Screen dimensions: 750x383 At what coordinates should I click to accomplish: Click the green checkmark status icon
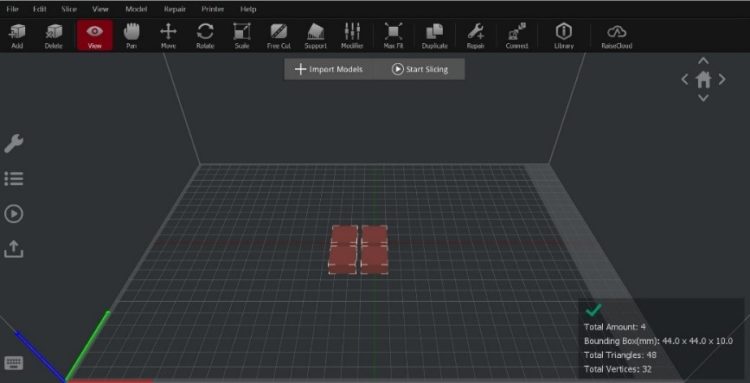pyautogui.click(x=593, y=310)
